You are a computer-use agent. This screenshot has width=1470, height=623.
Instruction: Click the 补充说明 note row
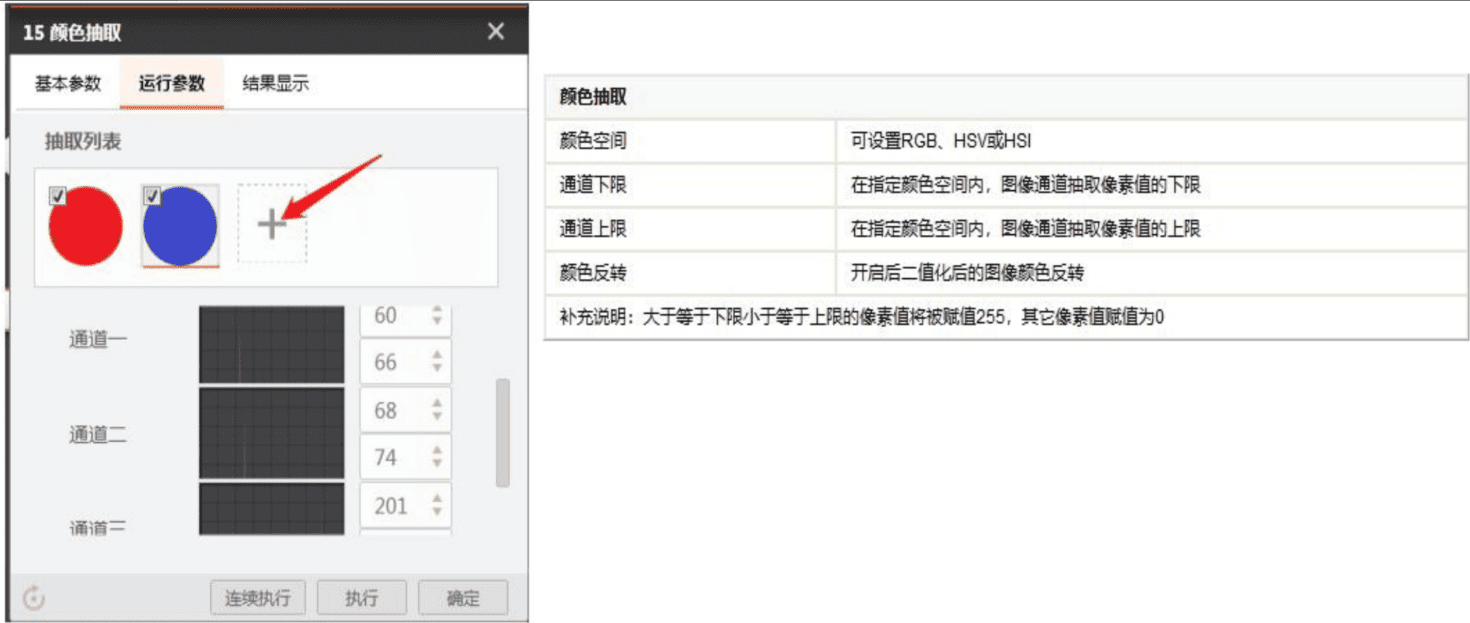click(1006, 317)
